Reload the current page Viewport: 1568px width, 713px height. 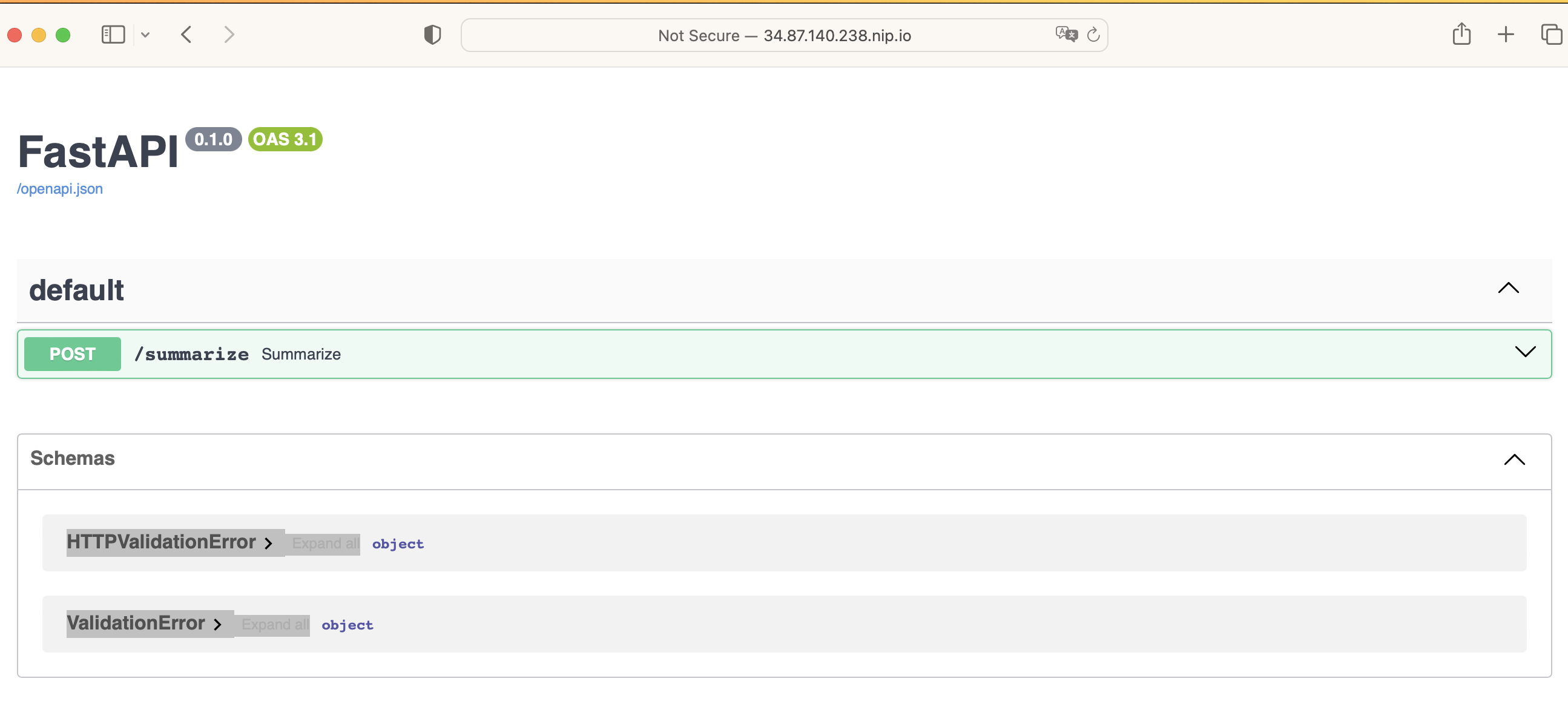(x=1093, y=34)
